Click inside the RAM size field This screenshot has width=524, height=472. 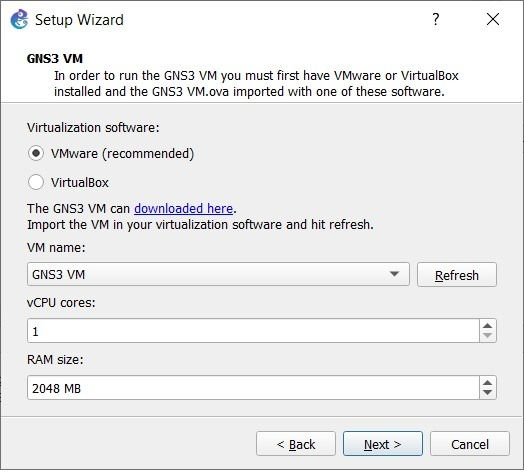point(253,388)
